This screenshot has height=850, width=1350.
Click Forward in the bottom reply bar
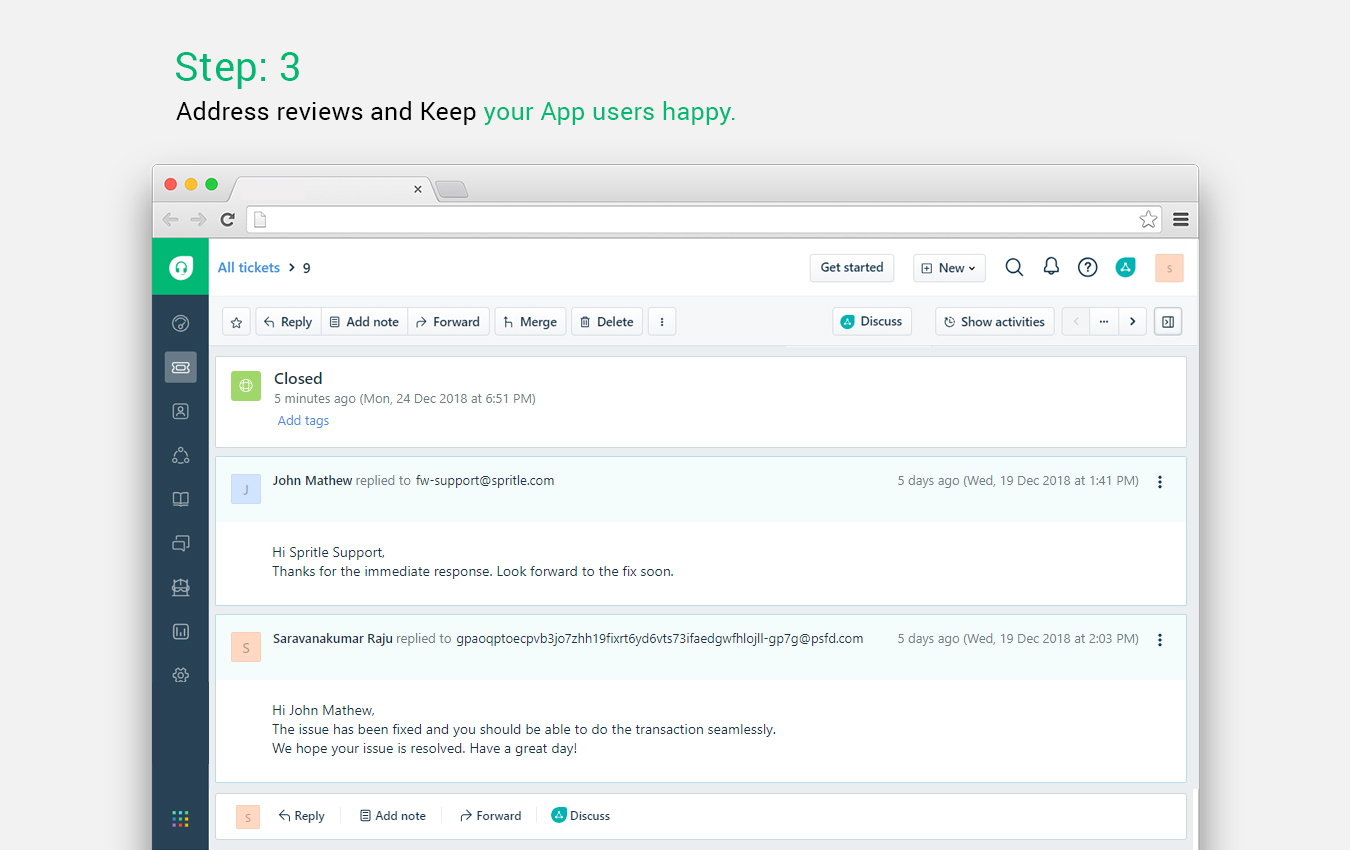coord(490,816)
